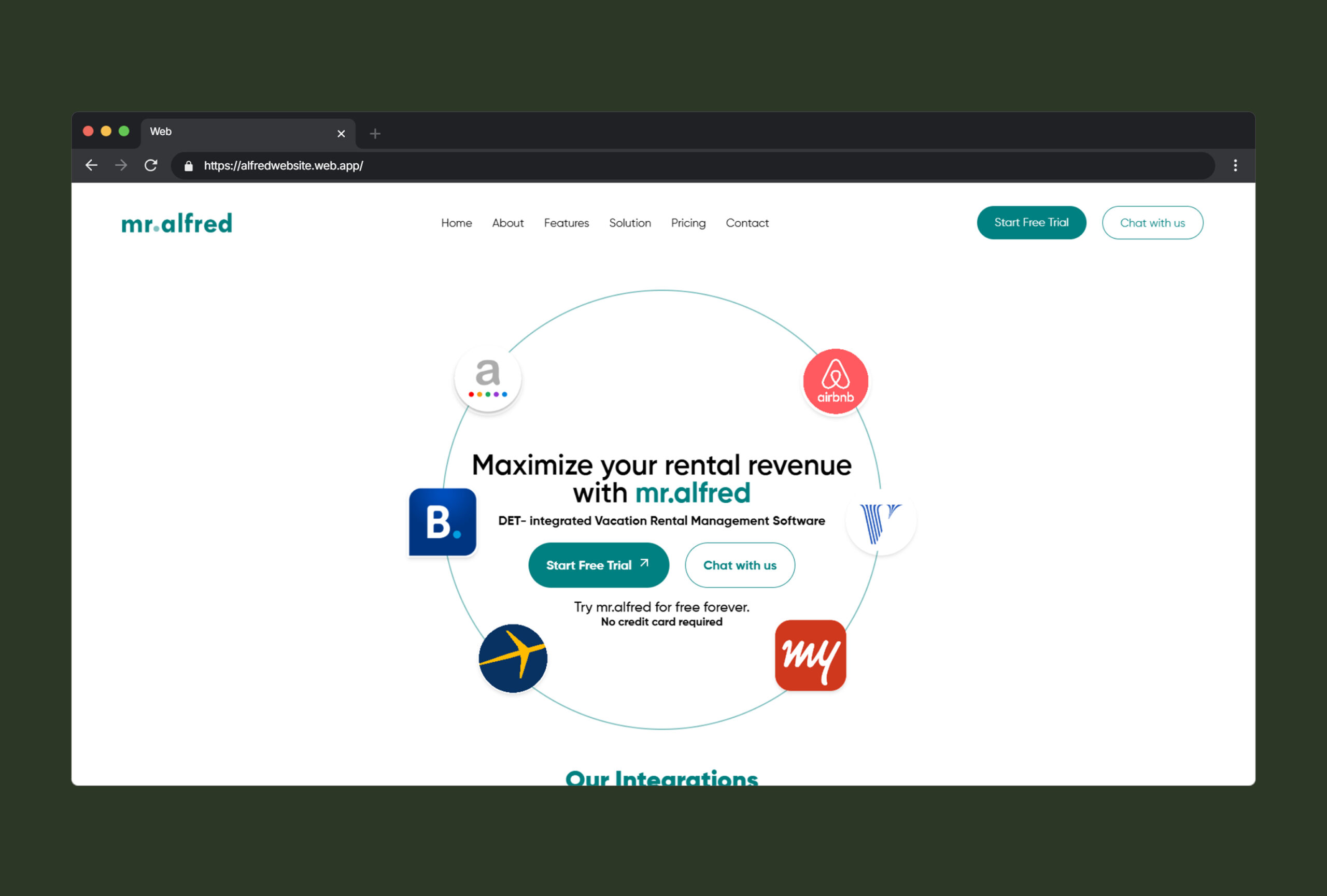Click the URL address bar field

click(685, 165)
